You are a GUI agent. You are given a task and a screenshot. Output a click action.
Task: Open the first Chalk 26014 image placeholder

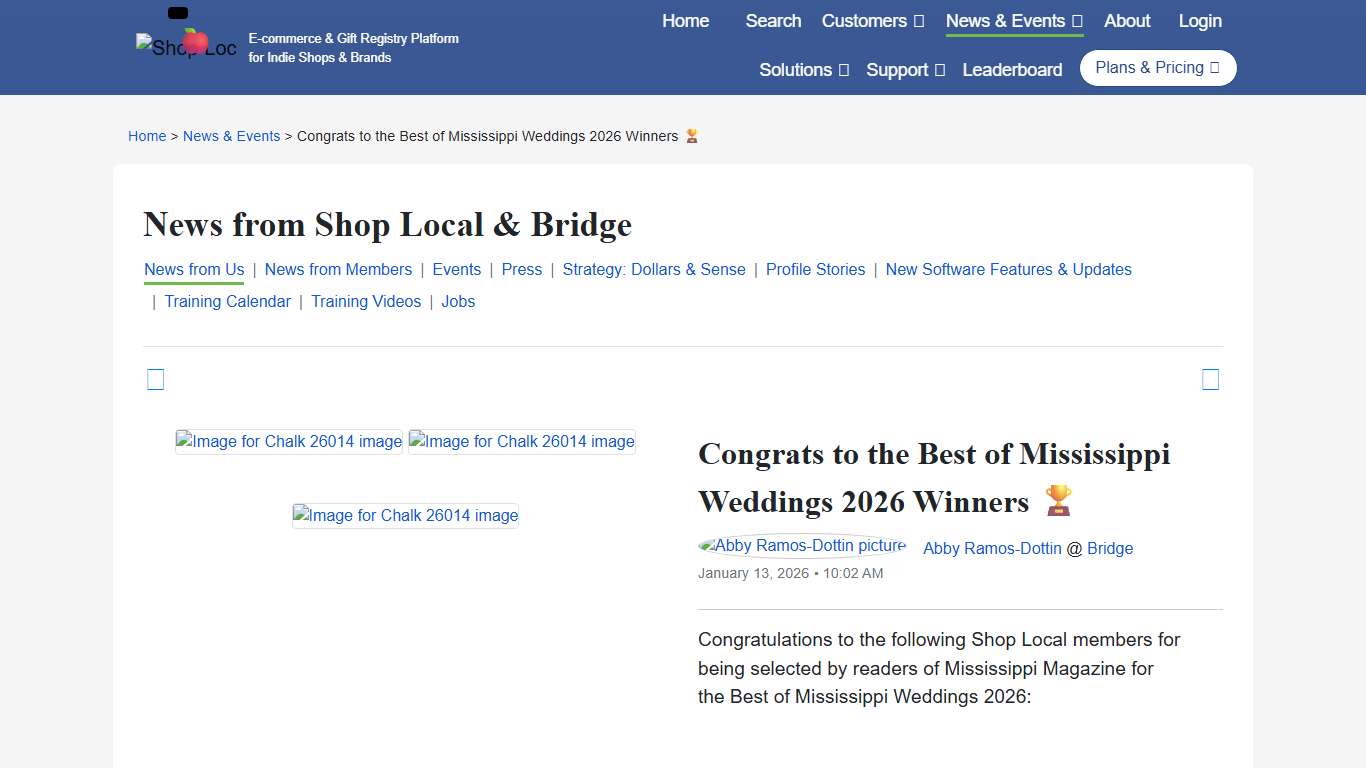click(x=288, y=441)
